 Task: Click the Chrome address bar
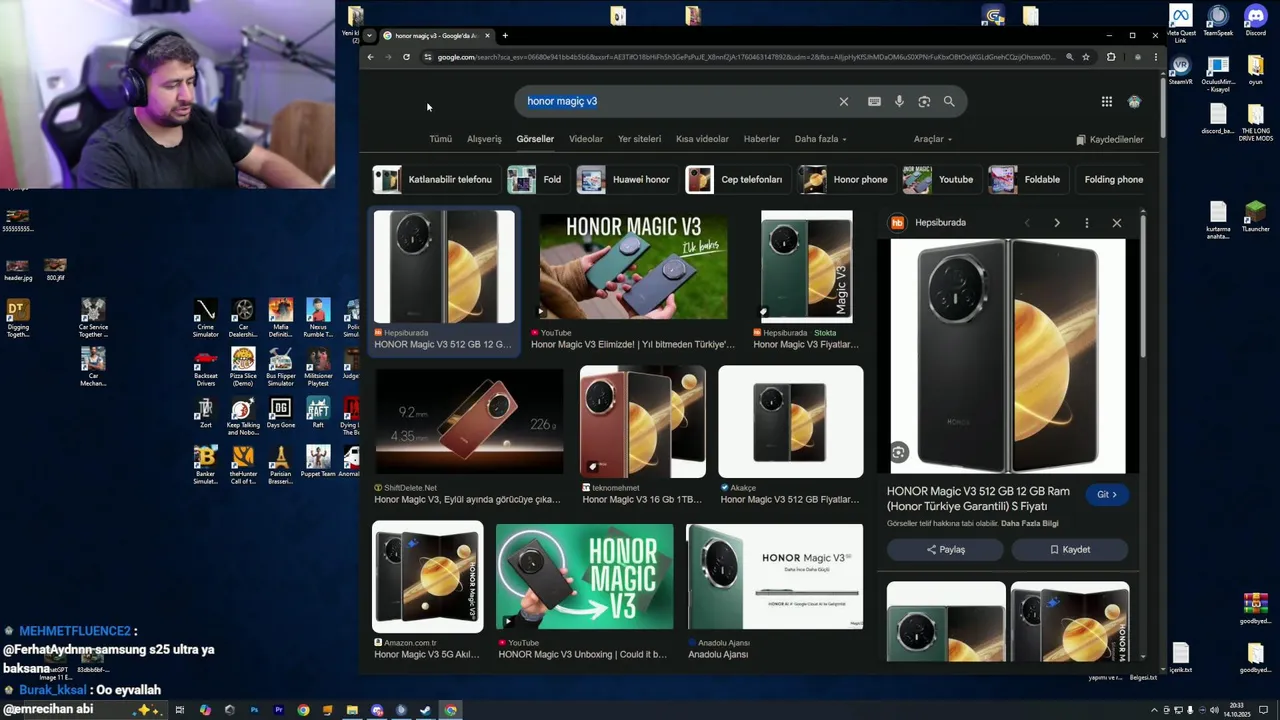point(745,57)
